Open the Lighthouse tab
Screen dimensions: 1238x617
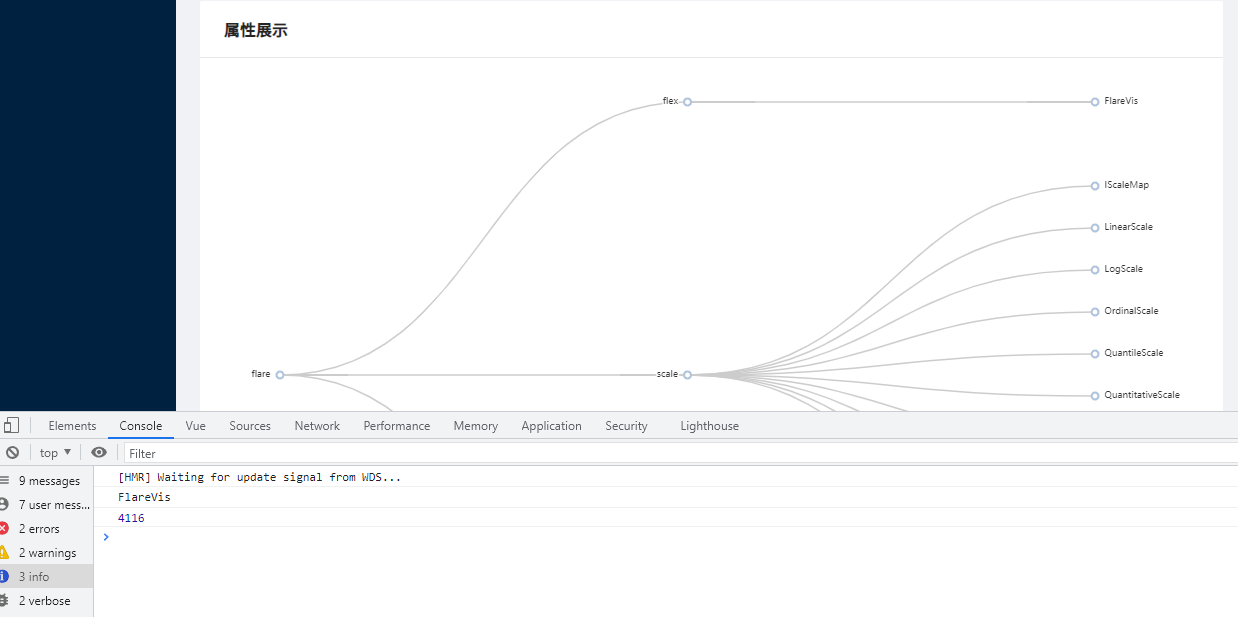tap(710, 426)
